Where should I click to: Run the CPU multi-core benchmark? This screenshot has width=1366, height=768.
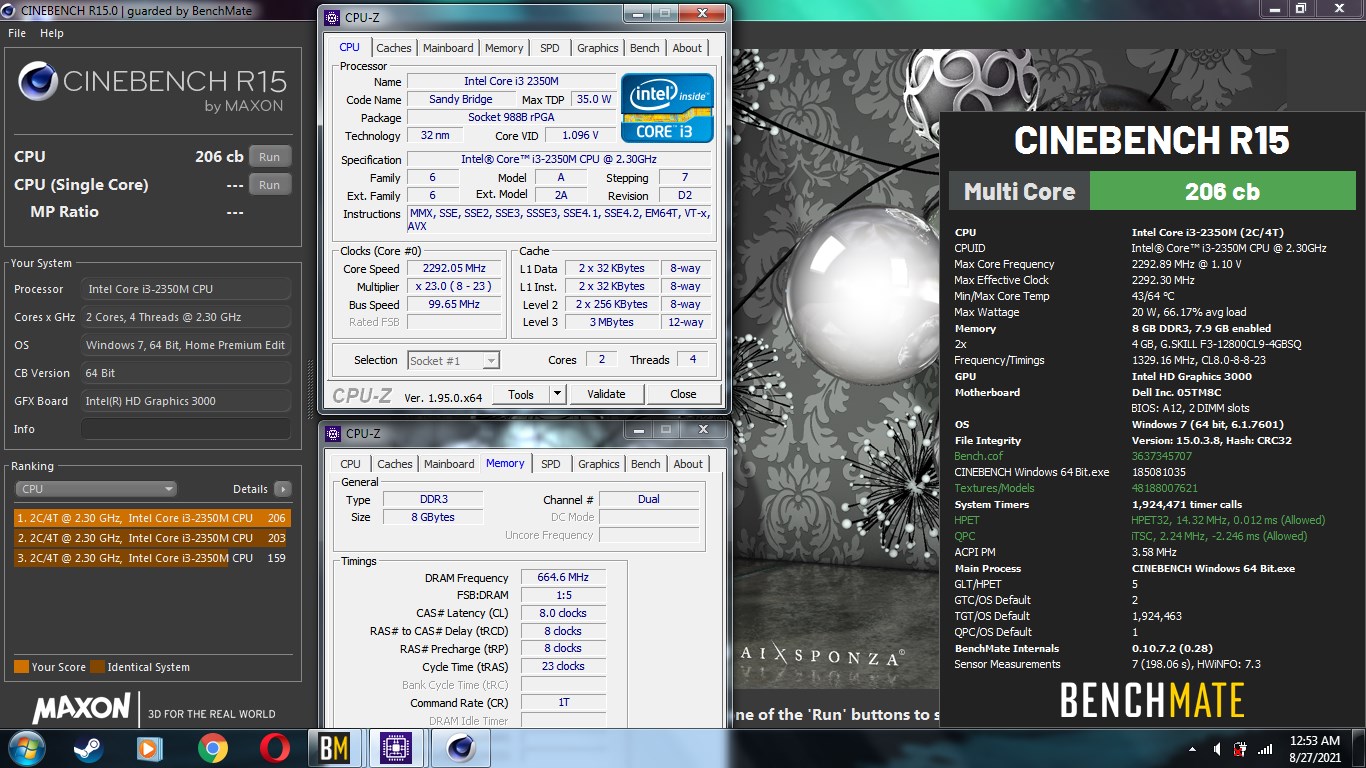click(x=270, y=157)
